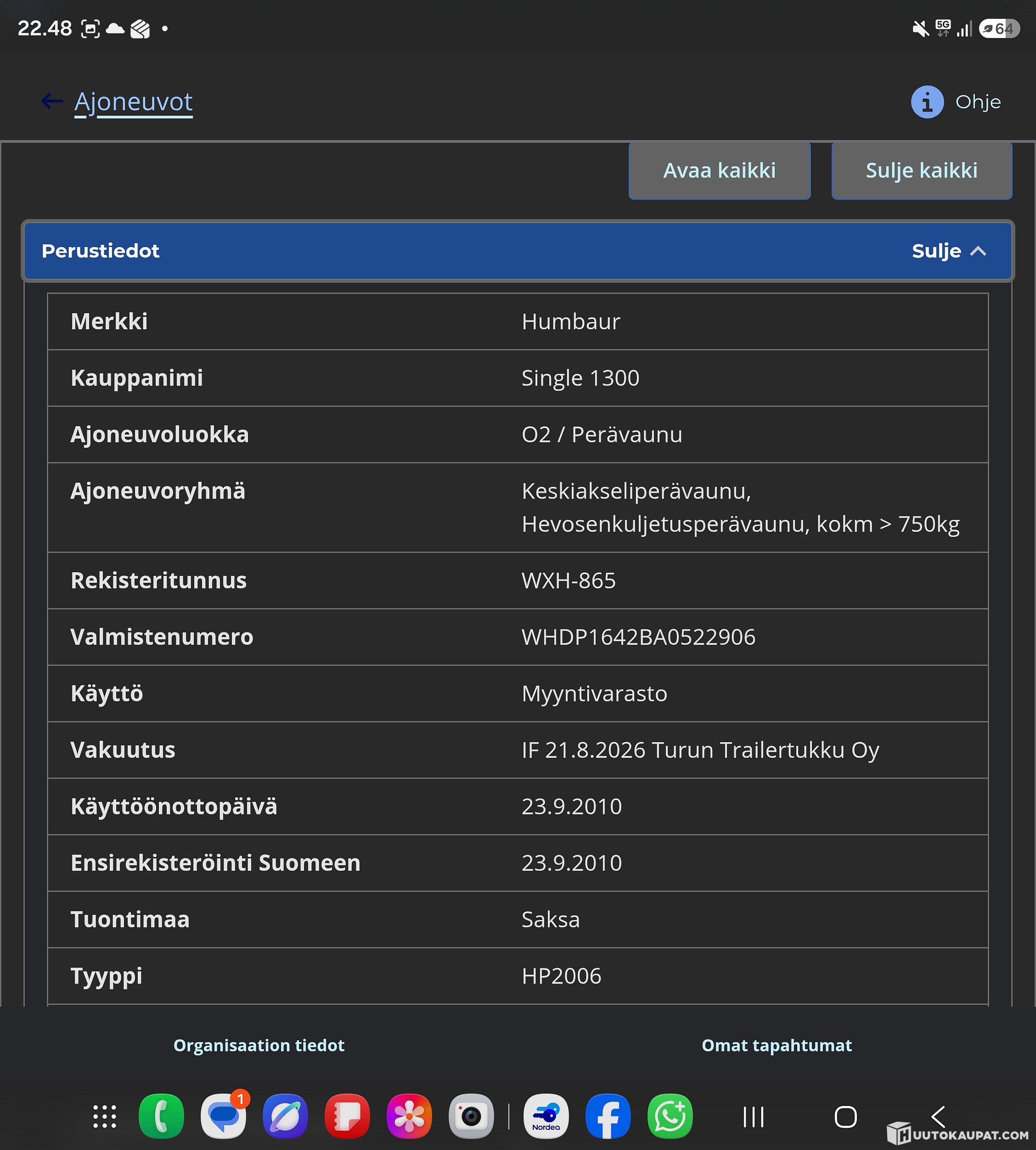The image size is (1036, 1150).
Task: Select the Ensirekisteröinti Suomeen date value
Action: pyautogui.click(x=572, y=863)
